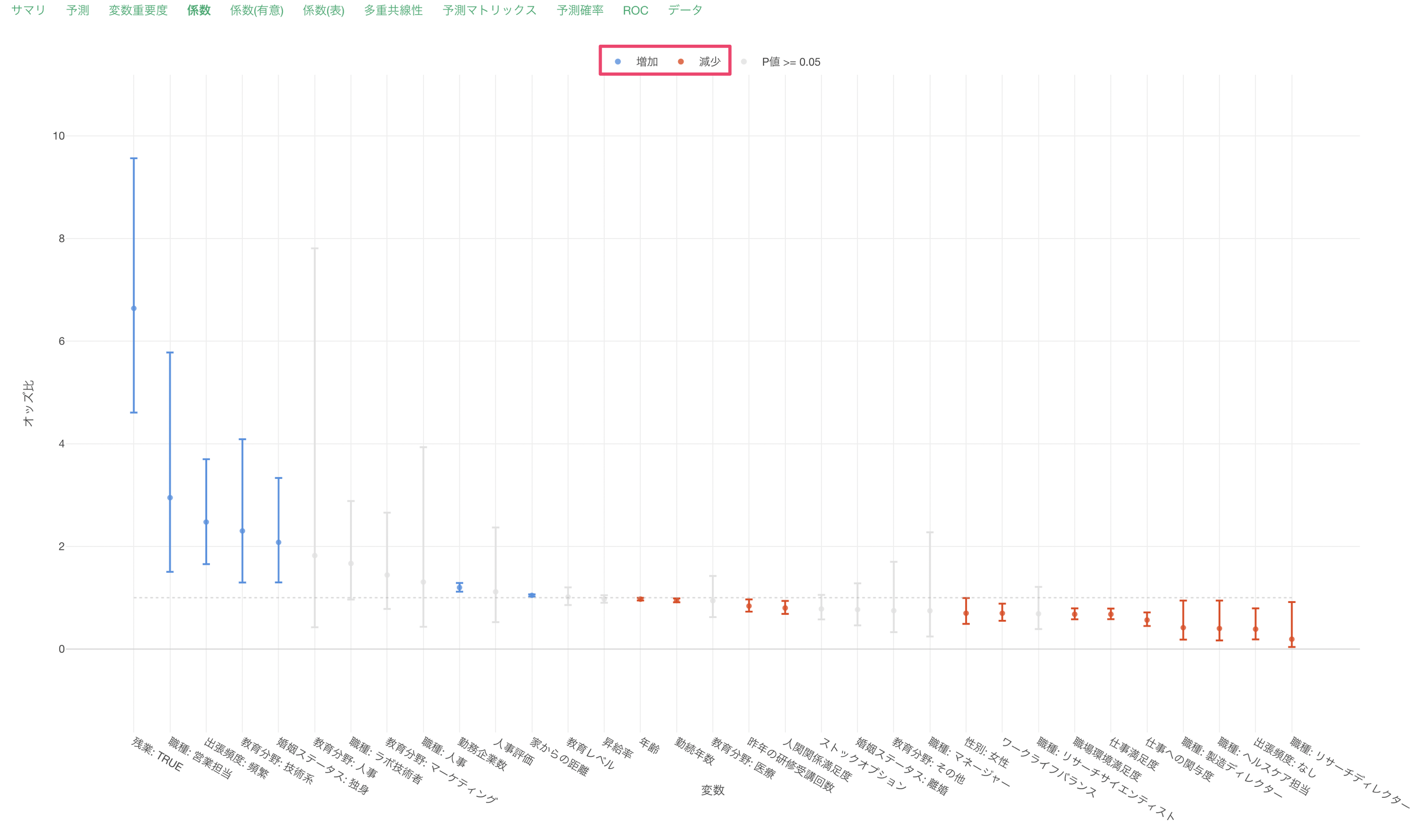Click the x-axis label 職種: リサーチサイエンティスト

coord(1106,778)
